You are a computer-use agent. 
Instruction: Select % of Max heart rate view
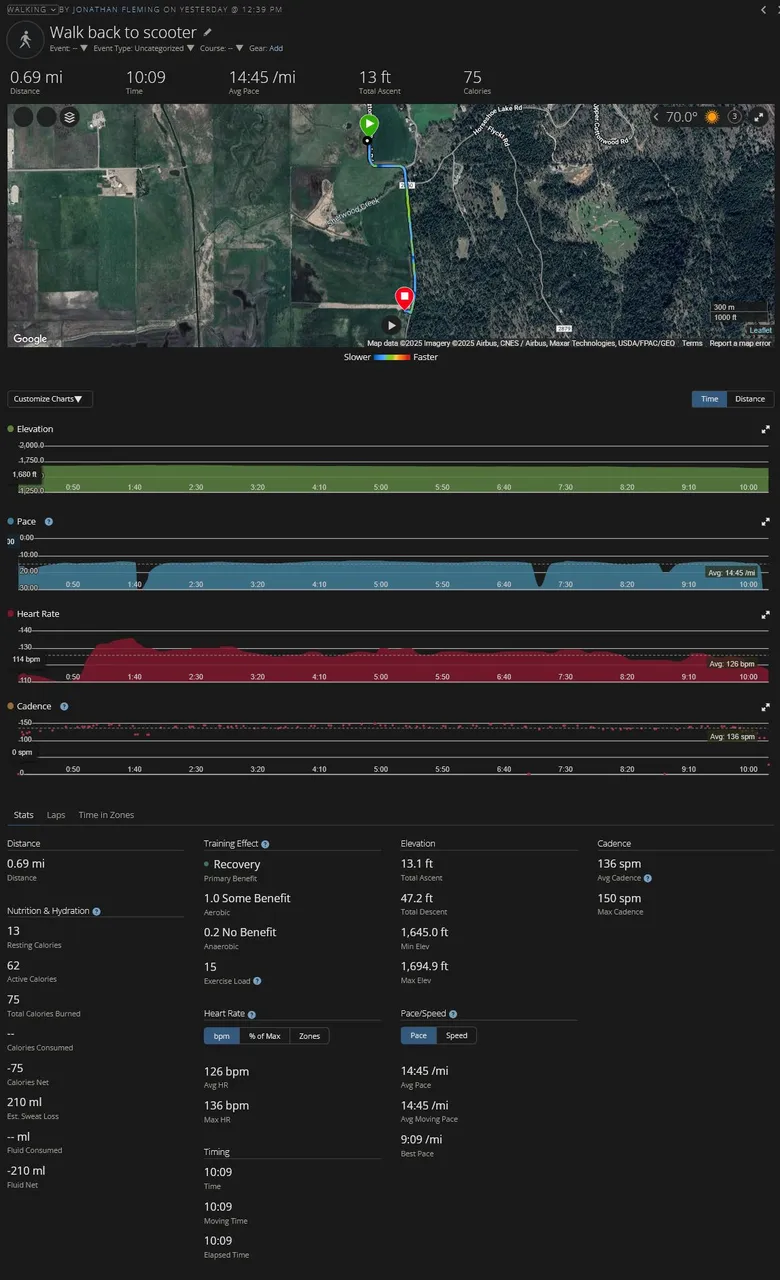pyautogui.click(x=264, y=1036)
